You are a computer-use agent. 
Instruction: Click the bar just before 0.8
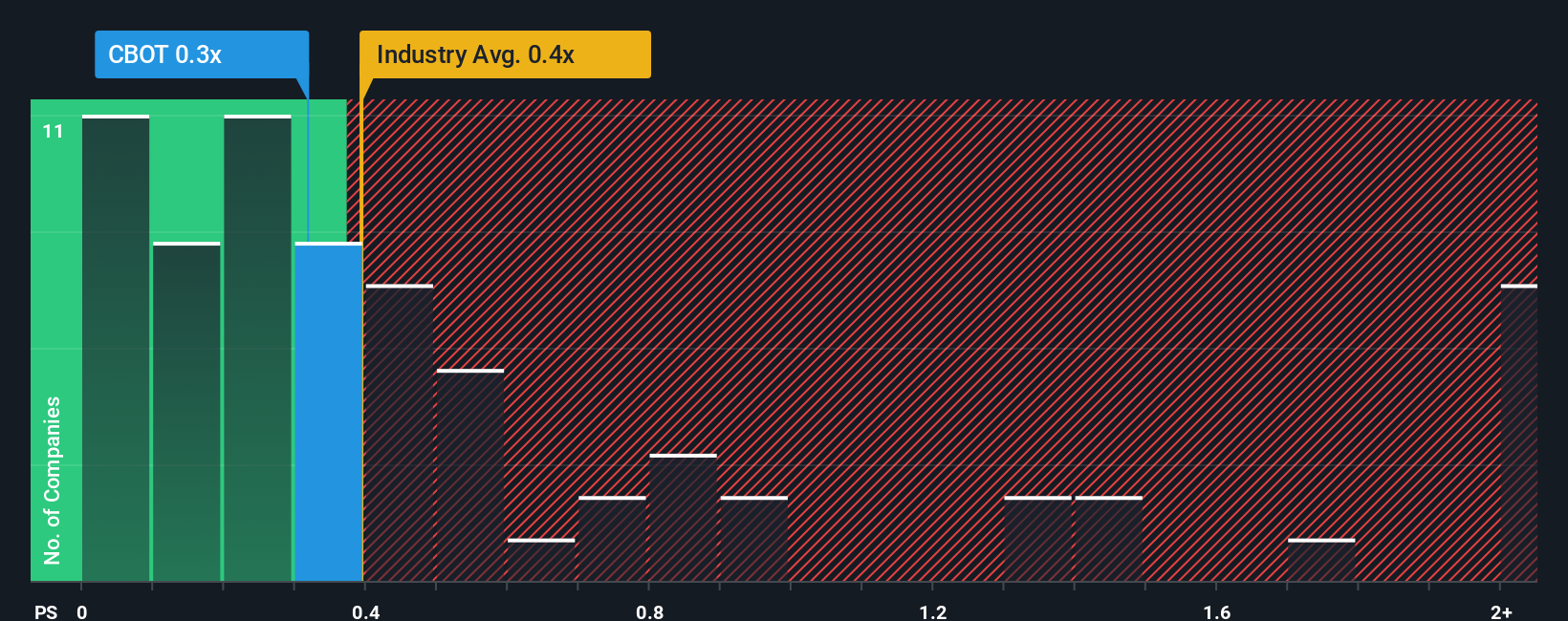point(612,539)
